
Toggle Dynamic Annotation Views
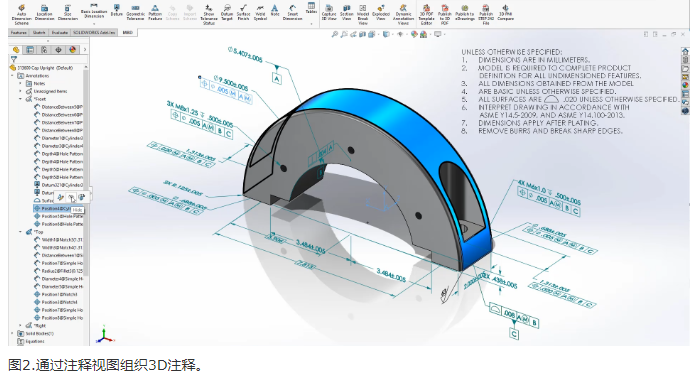click(403, 14)
